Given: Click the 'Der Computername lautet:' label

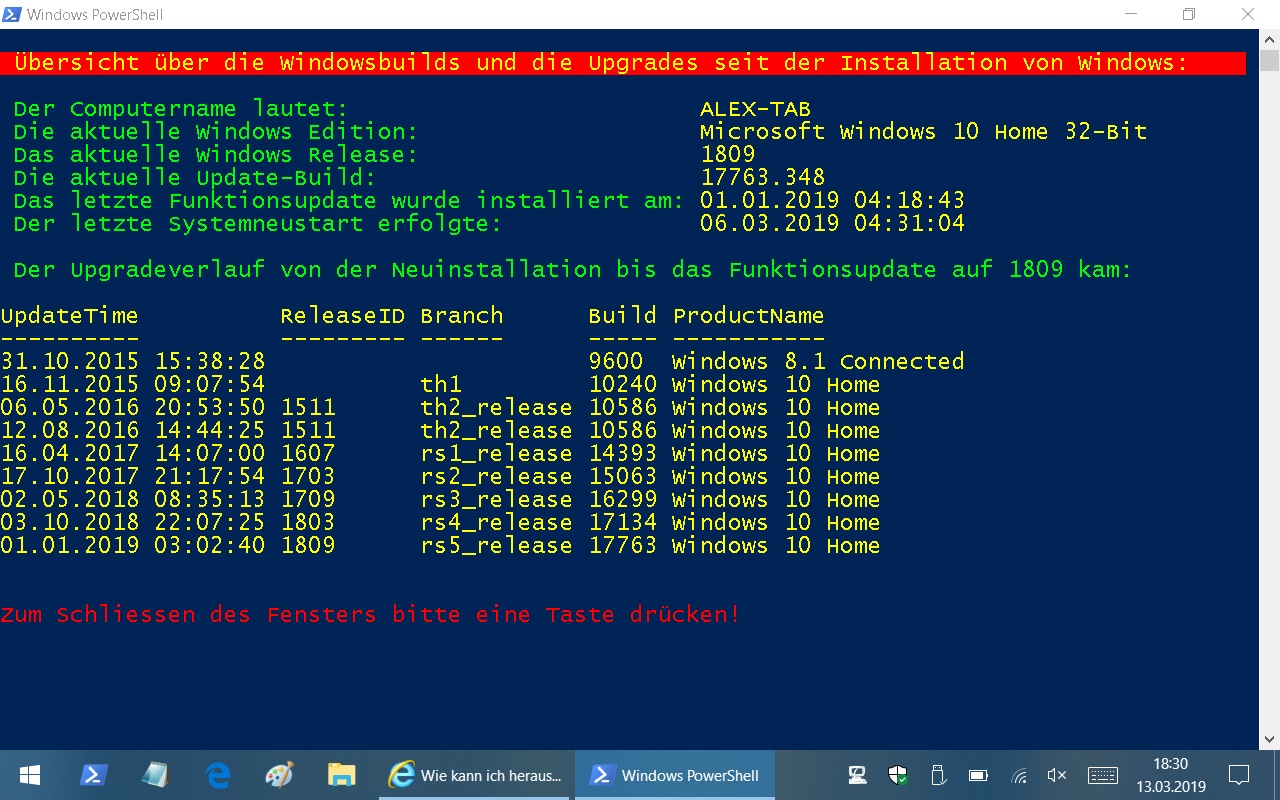Looking at the screenshot, I should 181,108.
